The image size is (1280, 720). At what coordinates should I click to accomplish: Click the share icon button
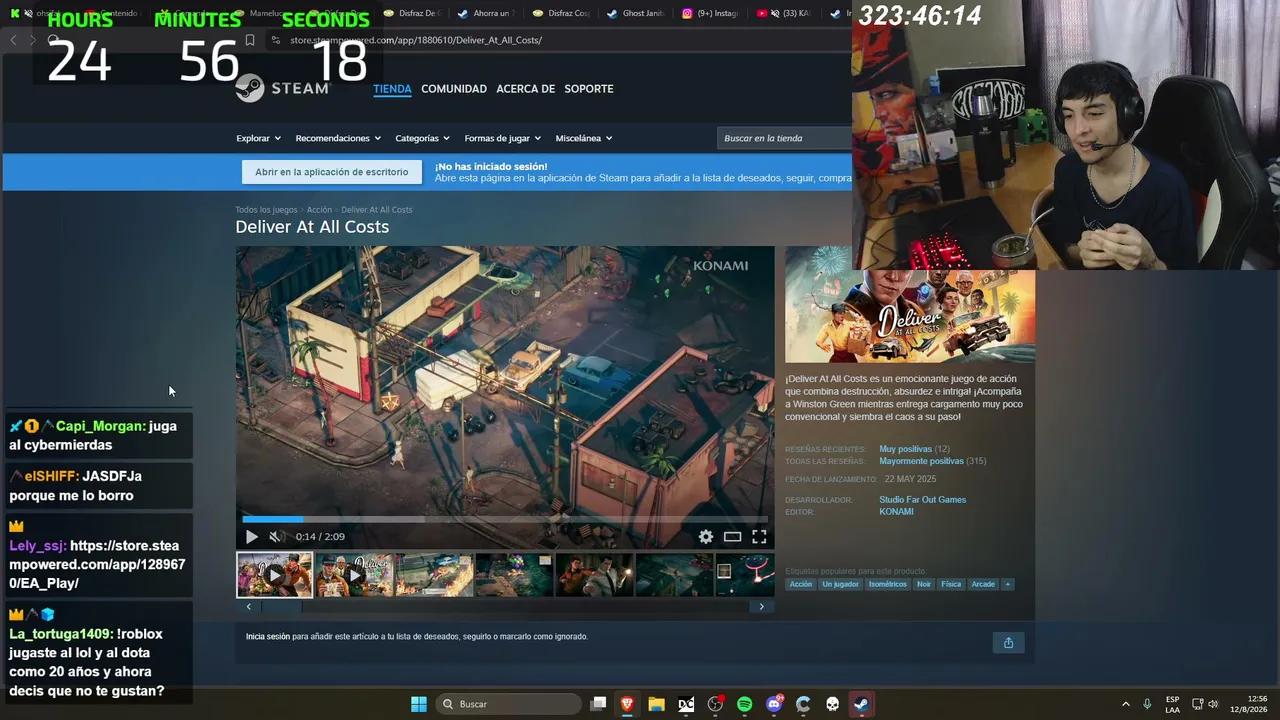tap(1008, 643)
